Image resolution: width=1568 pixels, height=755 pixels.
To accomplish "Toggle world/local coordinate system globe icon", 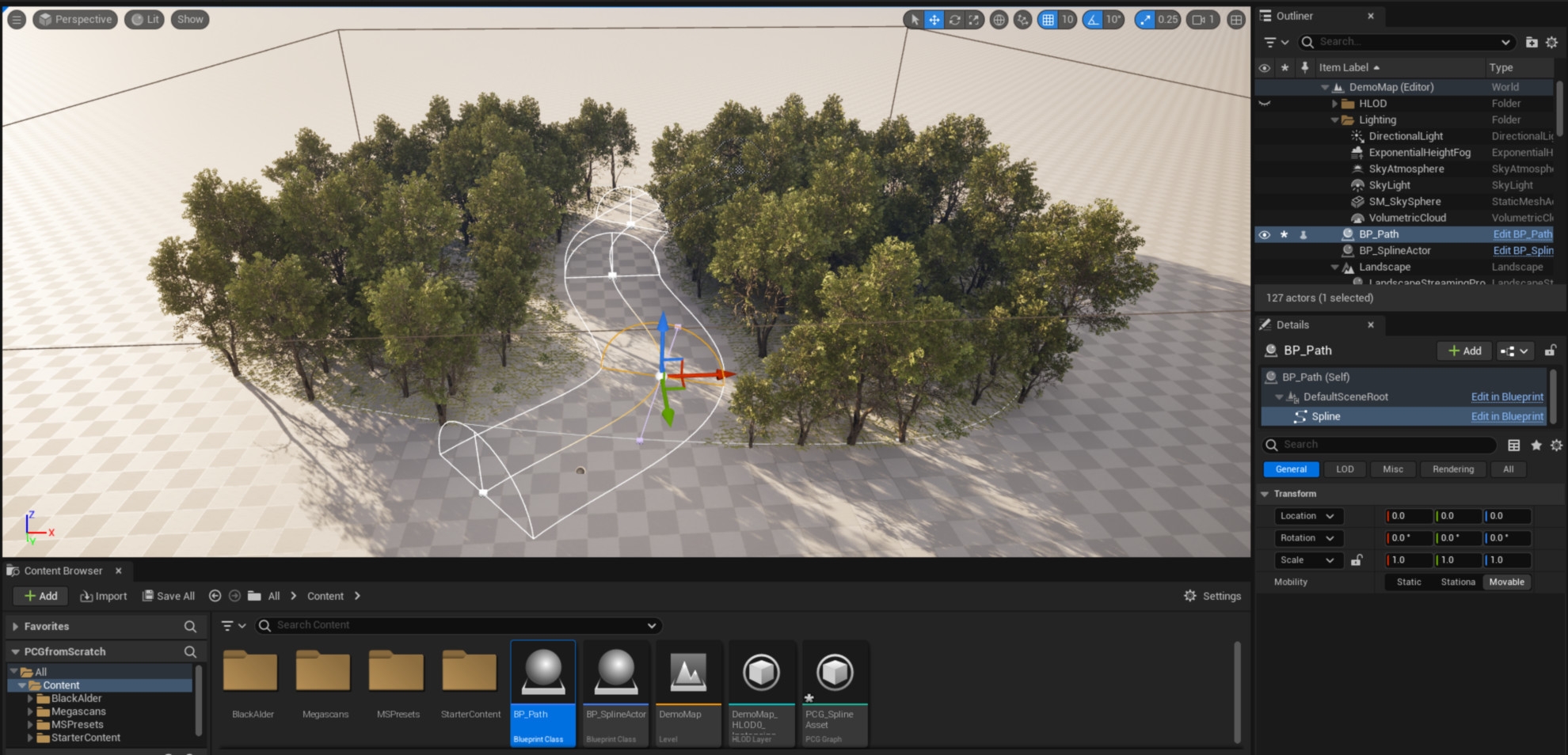I will coord(999,20).
